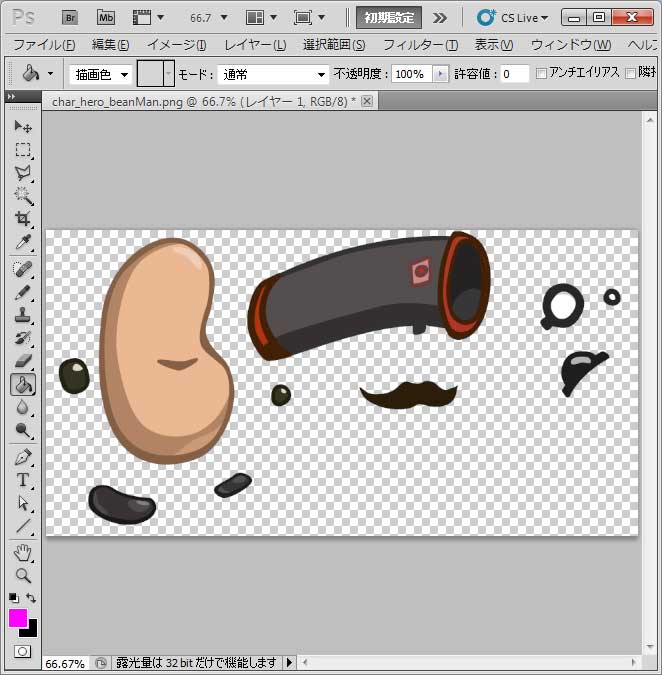Select the Eraser tool

pos(23,361)
